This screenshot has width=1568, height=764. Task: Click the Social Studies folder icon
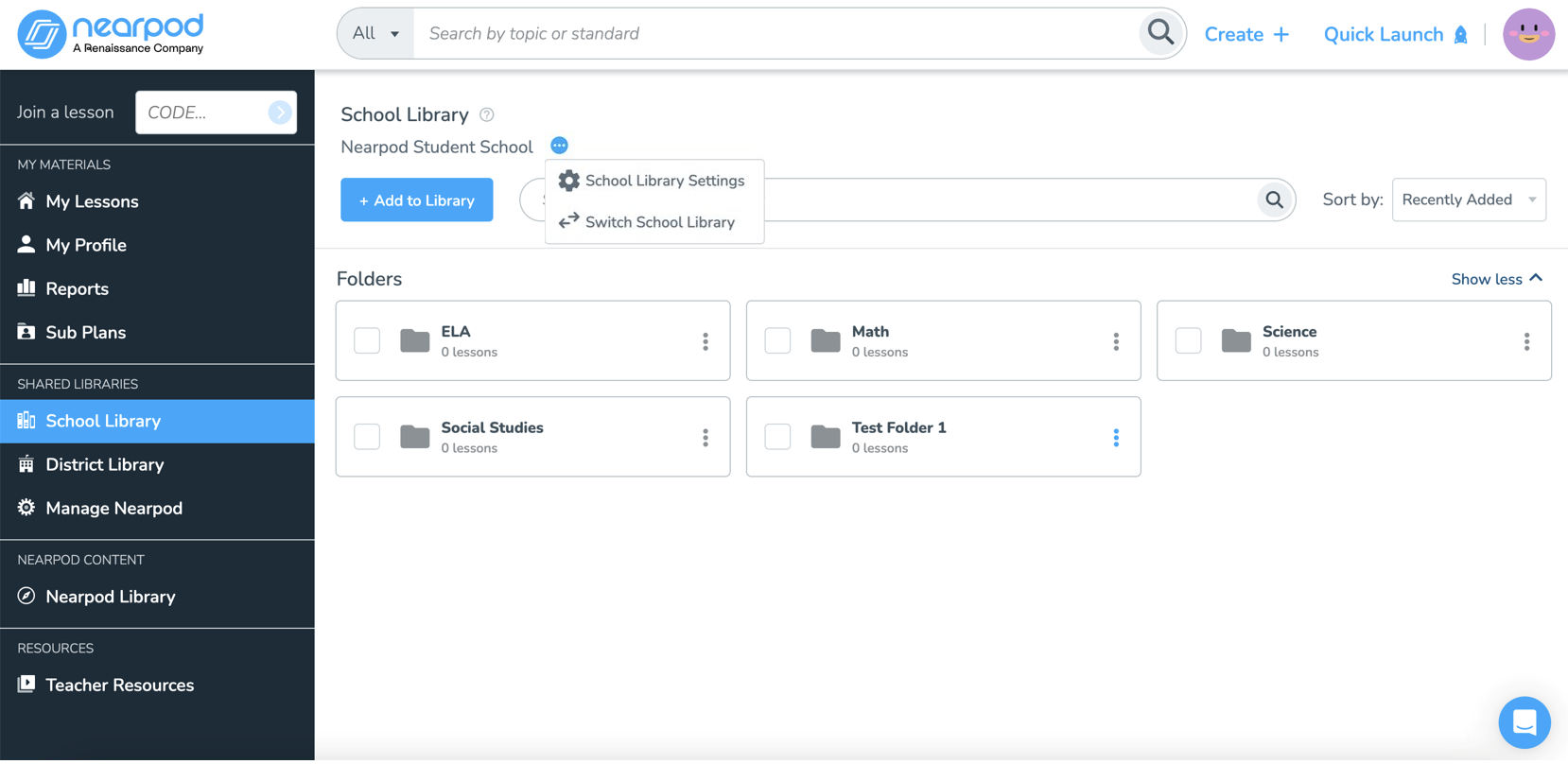(x=414, y=437)
